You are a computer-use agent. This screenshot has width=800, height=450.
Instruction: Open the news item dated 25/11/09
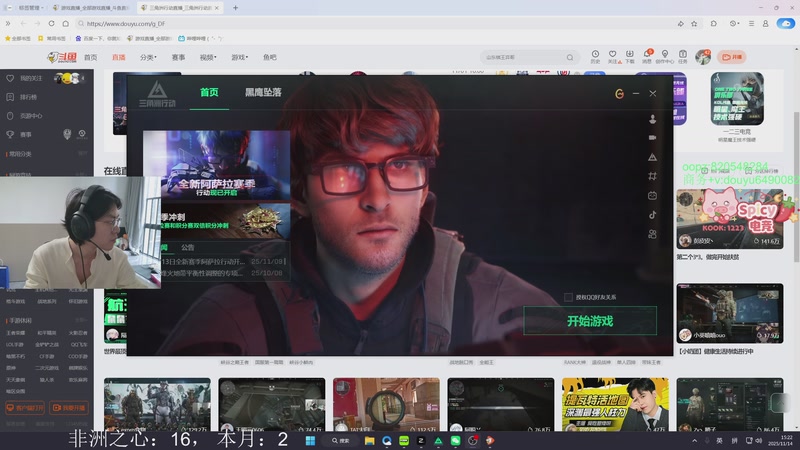[x=222, y=261]
